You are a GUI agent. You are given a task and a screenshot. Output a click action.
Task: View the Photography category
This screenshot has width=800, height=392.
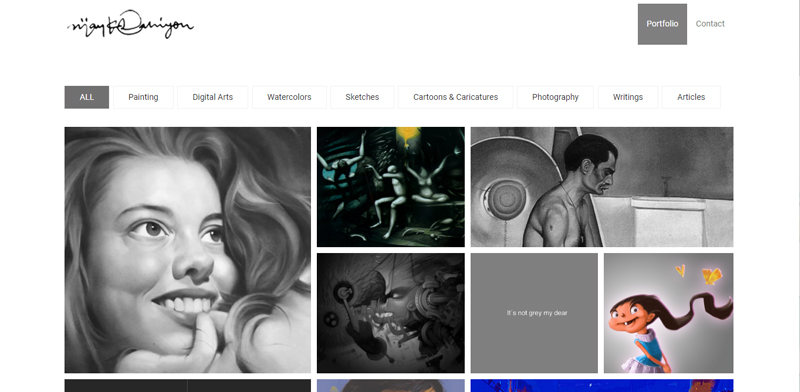point(555,97)
